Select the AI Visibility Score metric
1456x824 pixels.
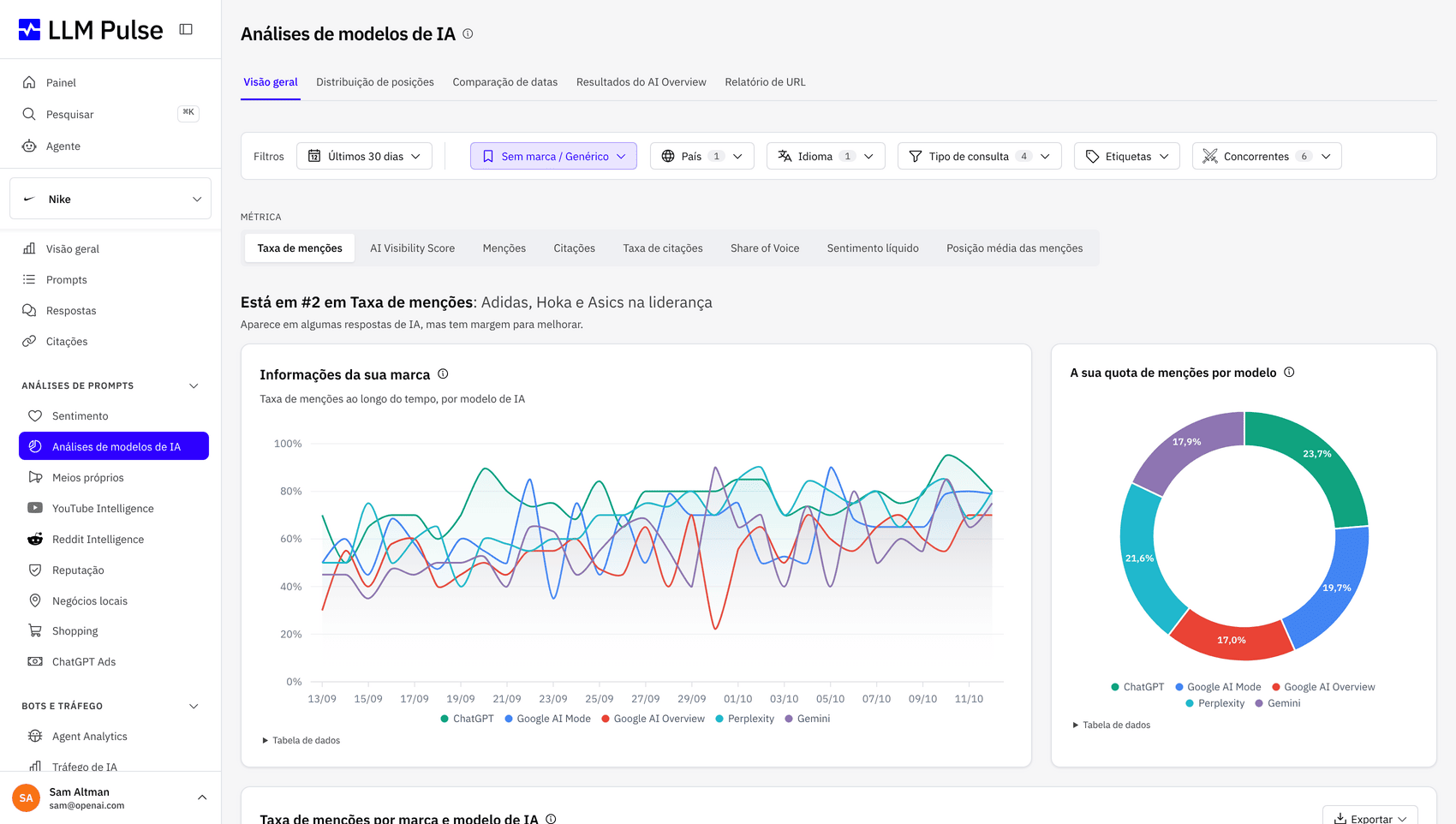(x=412, y=248)
